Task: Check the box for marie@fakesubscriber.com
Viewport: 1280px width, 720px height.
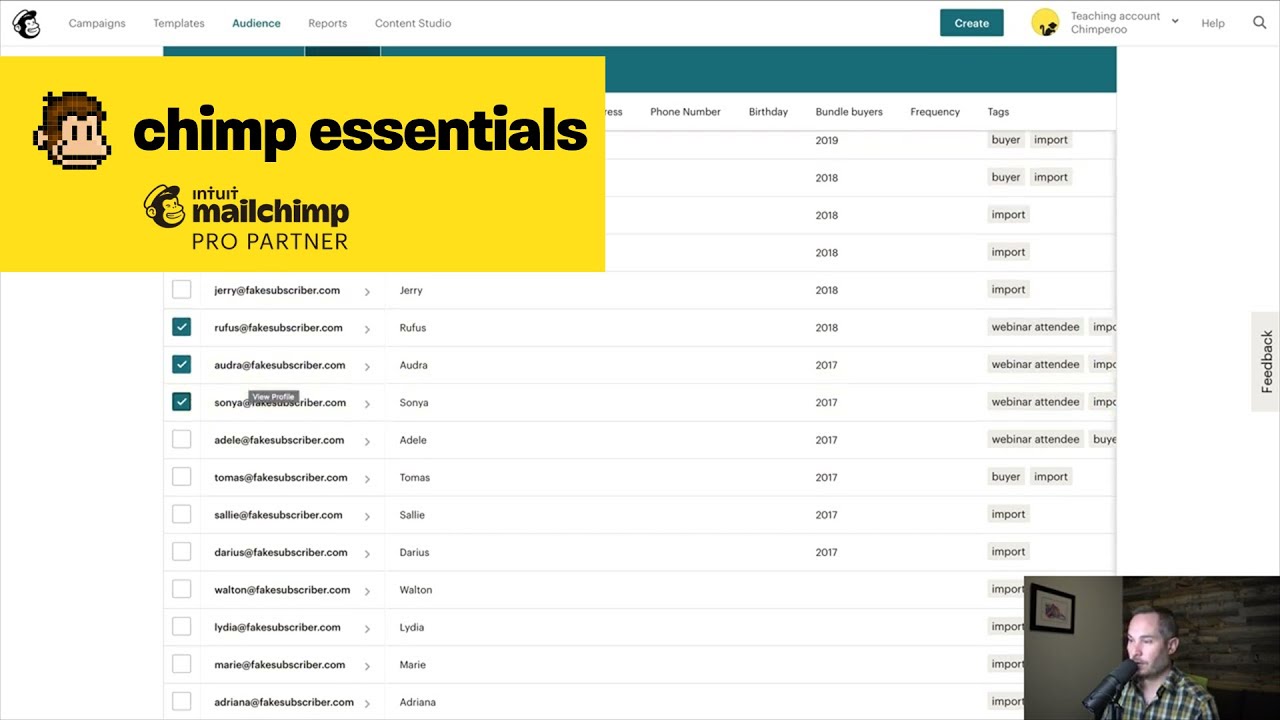Action: point(181,665)
